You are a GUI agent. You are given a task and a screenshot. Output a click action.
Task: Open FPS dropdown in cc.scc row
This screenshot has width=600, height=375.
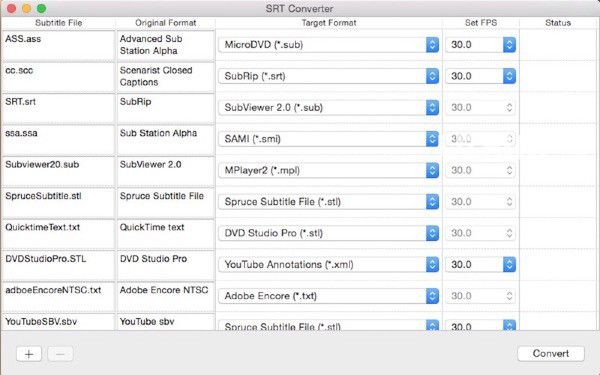pos(481,76)
